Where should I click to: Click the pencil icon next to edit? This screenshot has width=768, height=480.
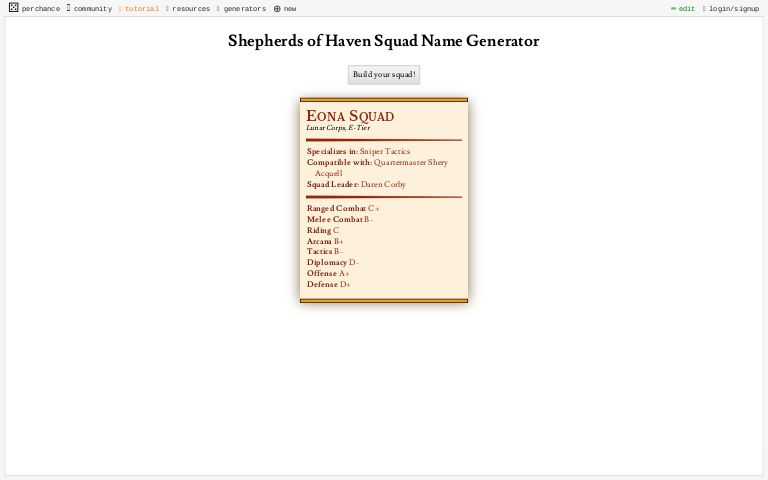(674, 9)
